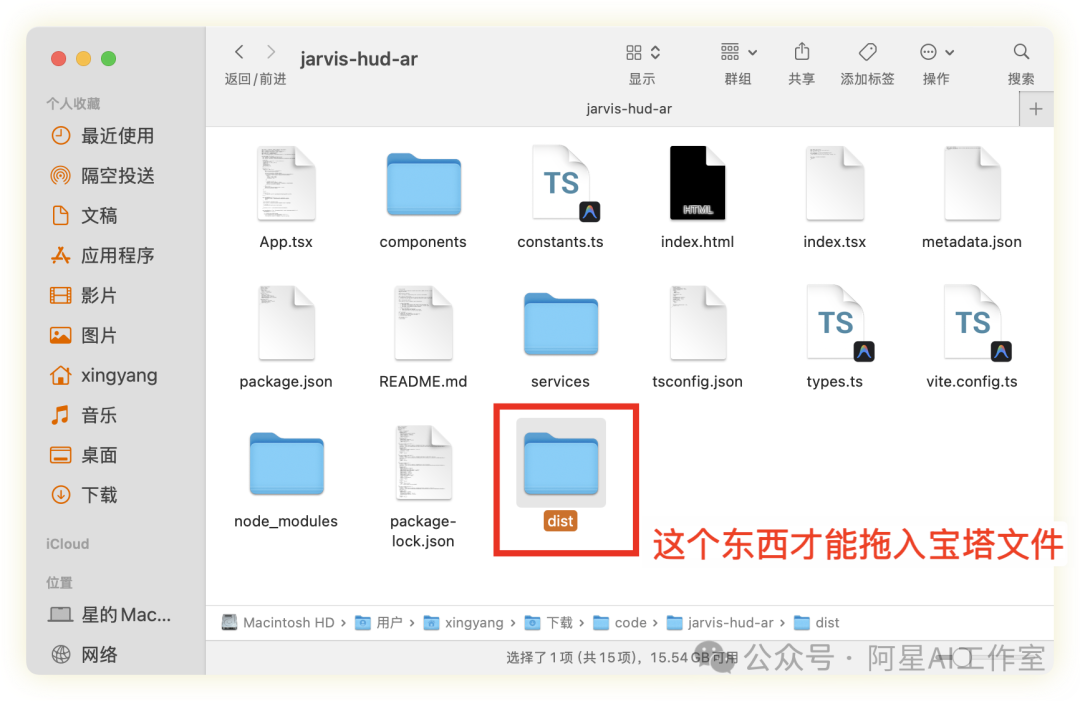The width and height of the screenshot is (1080, 701).
Task: Open 桌面 in the sidebar
Action: [85, 455]
